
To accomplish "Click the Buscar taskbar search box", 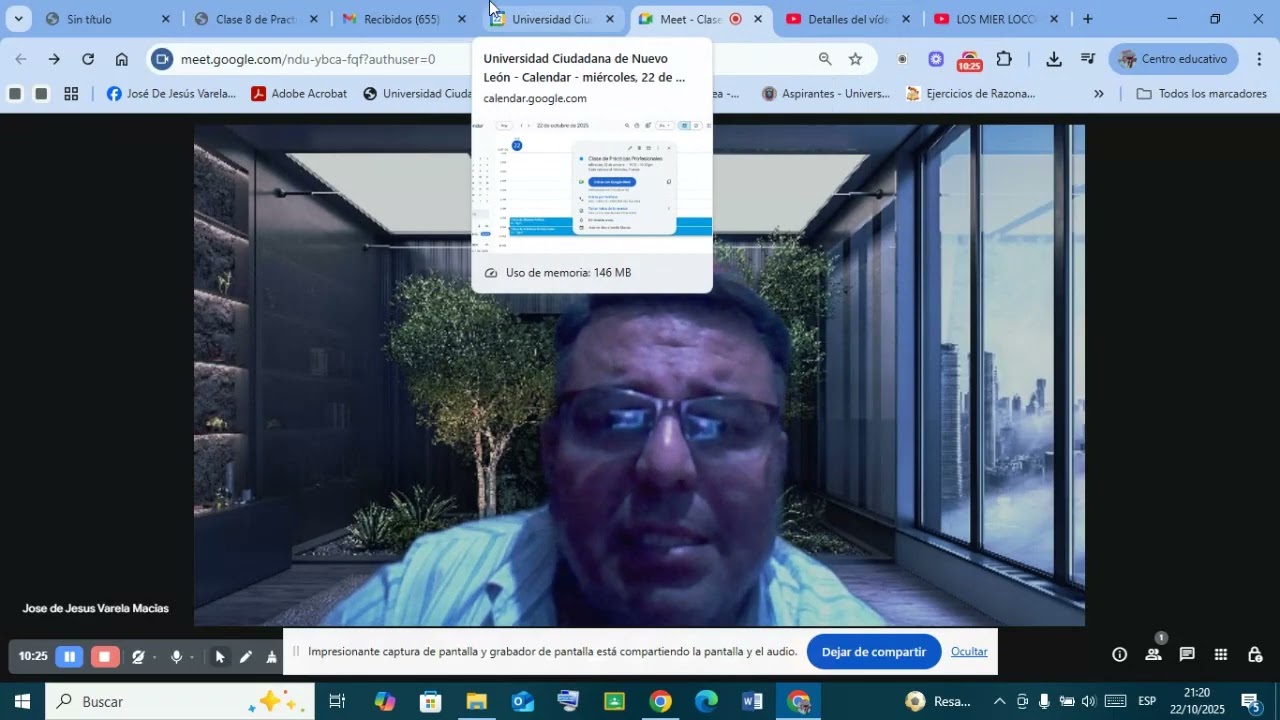I will pyautogui.click(x=180, y=702).
